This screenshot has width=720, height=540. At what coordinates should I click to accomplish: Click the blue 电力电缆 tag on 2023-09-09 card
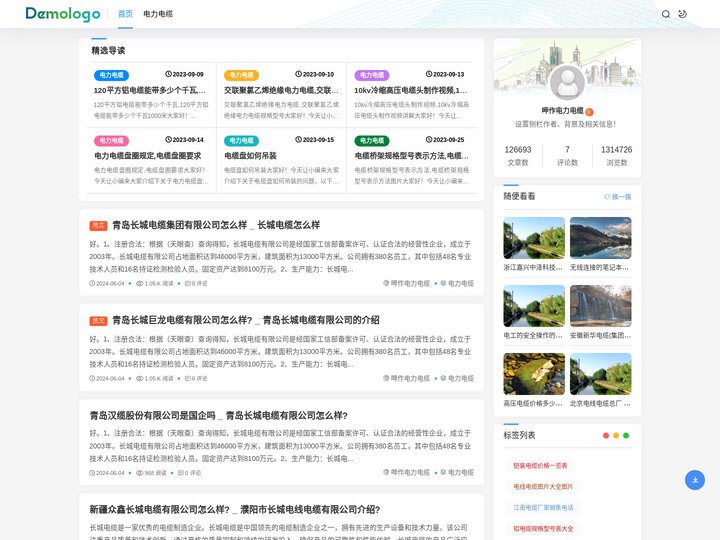point(111,75)
